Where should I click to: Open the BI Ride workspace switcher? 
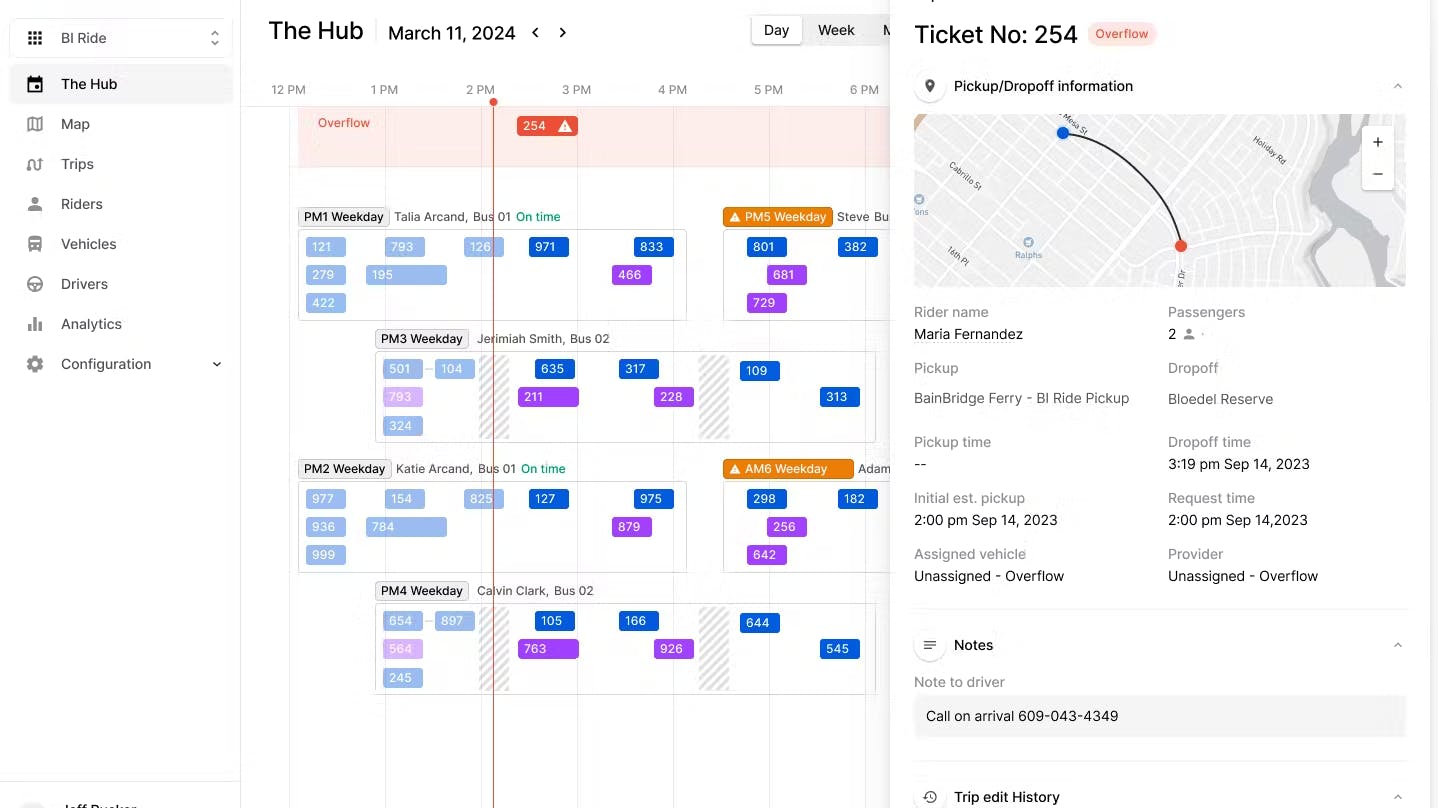point(120,37)
